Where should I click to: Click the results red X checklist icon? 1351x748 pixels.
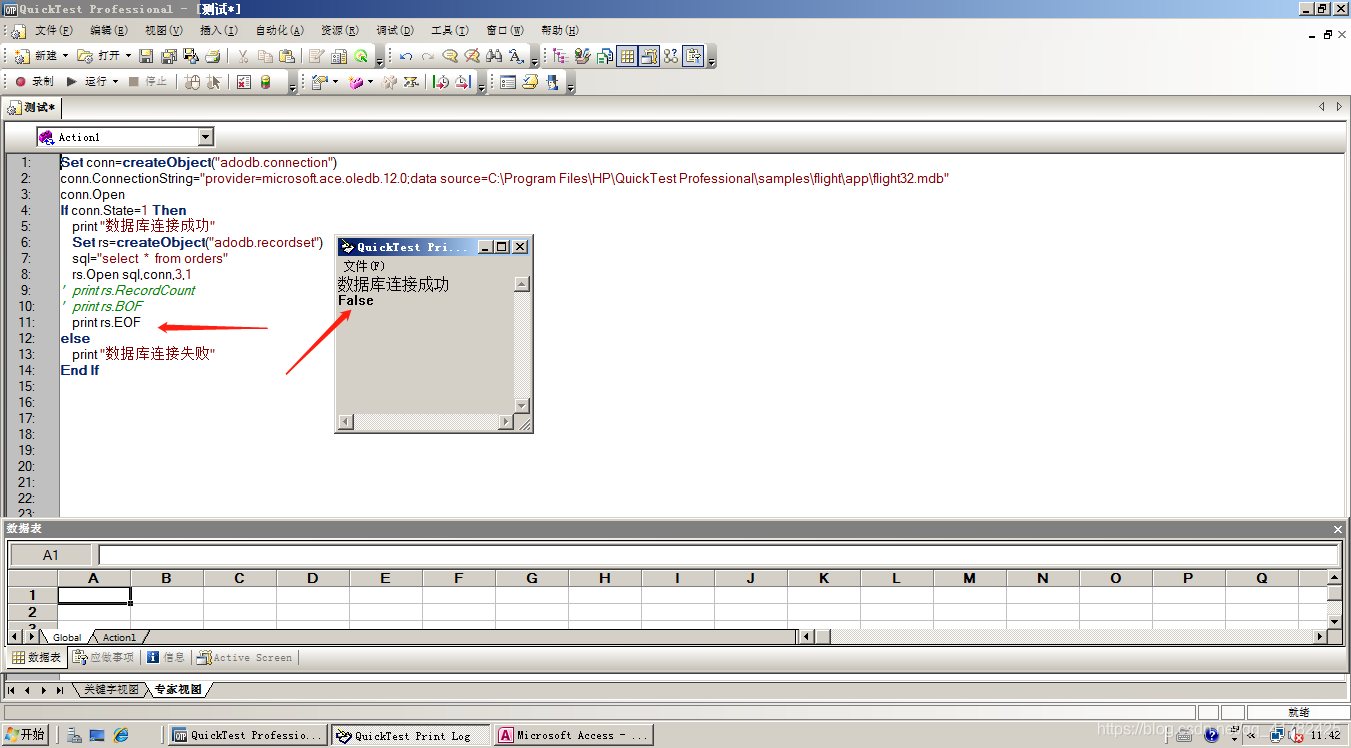point(243,82)
